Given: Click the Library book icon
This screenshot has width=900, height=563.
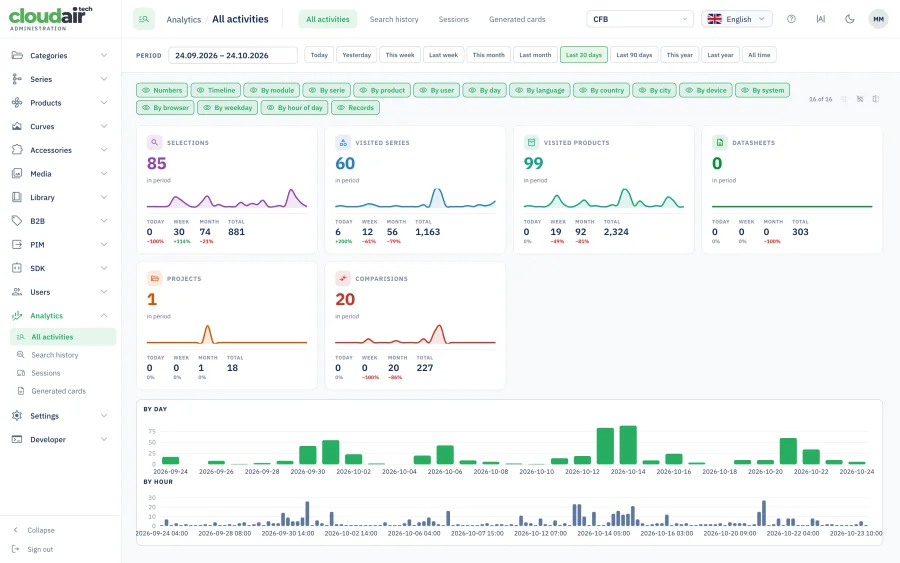Looking at the screenshot, I should coord(17,197).
